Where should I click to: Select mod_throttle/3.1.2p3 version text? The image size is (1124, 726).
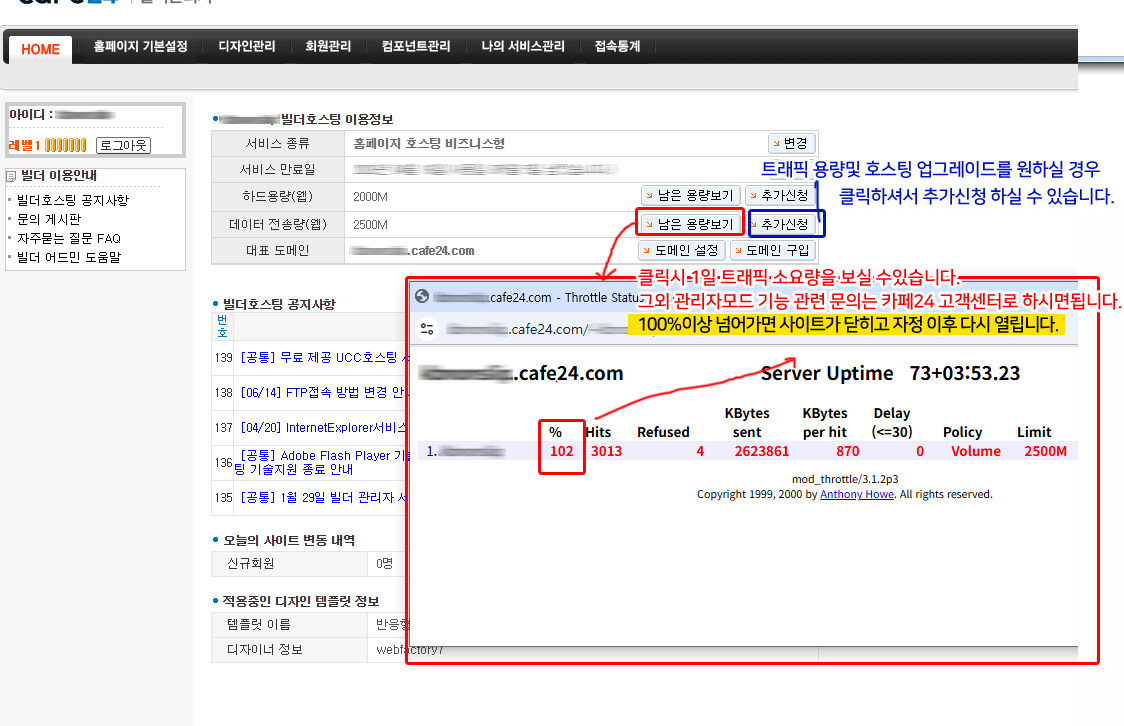(x=844, y=479)
